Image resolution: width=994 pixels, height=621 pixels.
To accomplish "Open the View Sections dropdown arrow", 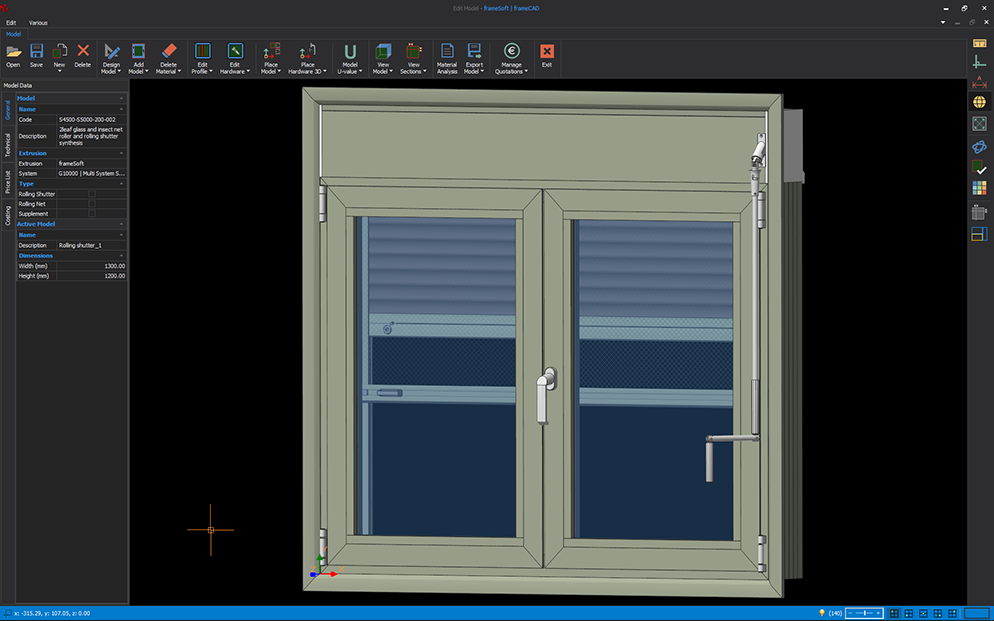I will 425,72.
